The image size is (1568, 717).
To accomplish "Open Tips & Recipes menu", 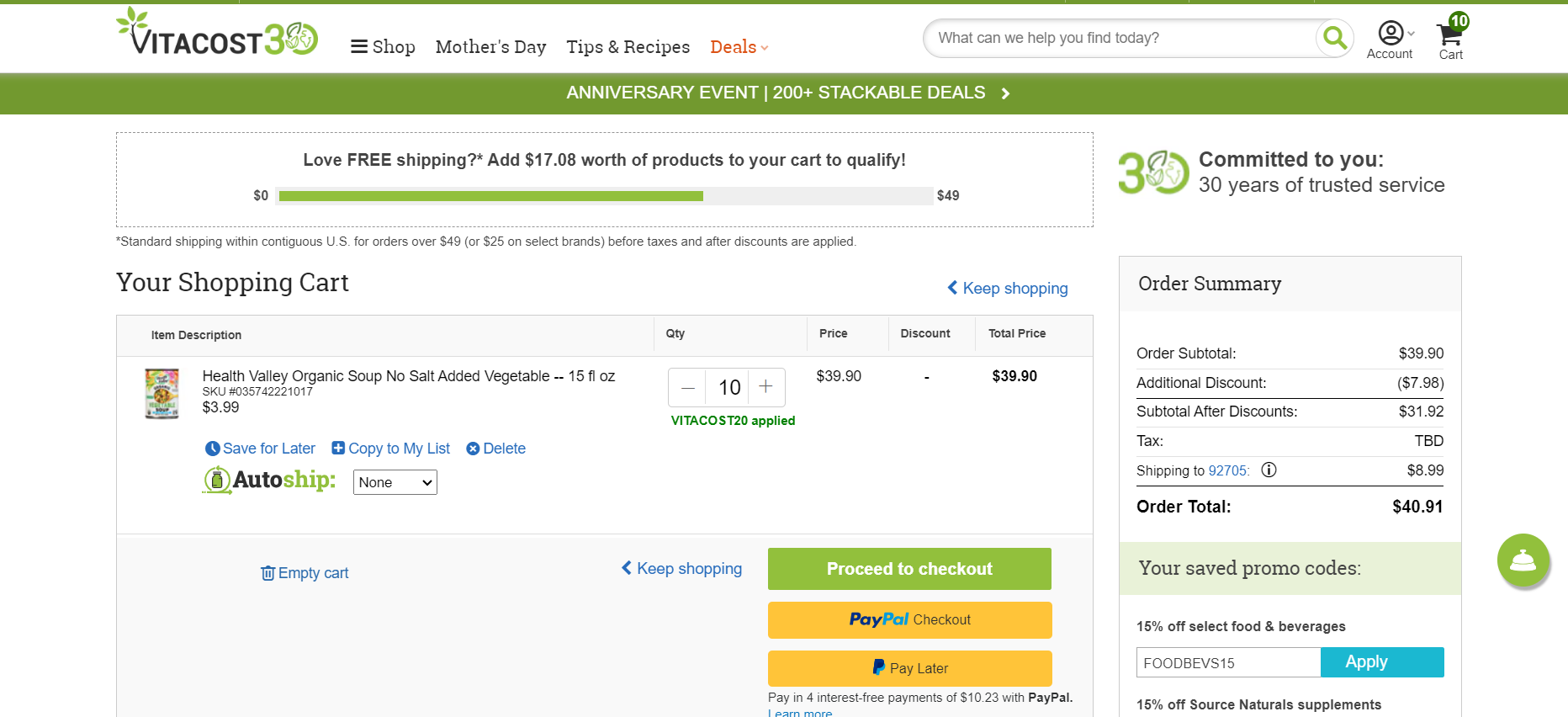I will point(628,47).
